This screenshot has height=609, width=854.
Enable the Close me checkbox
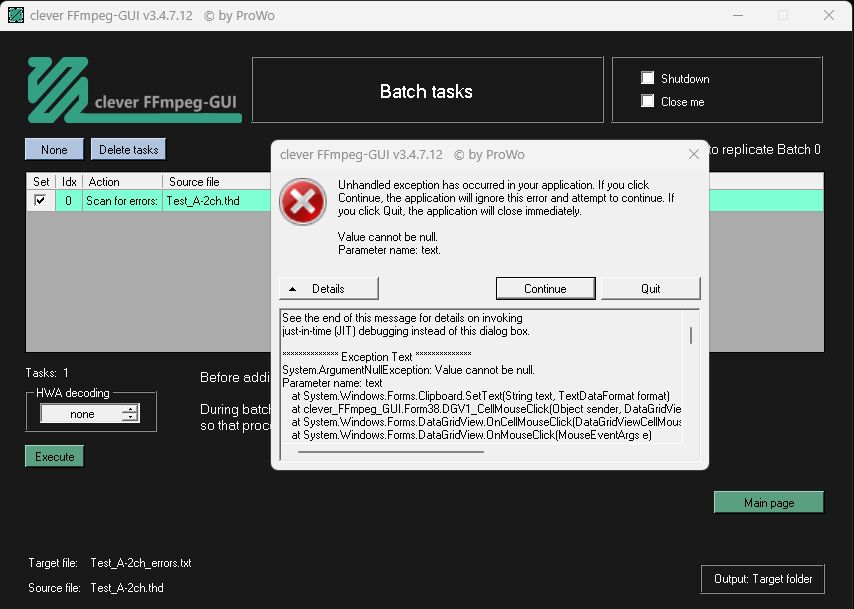(648, 101)
